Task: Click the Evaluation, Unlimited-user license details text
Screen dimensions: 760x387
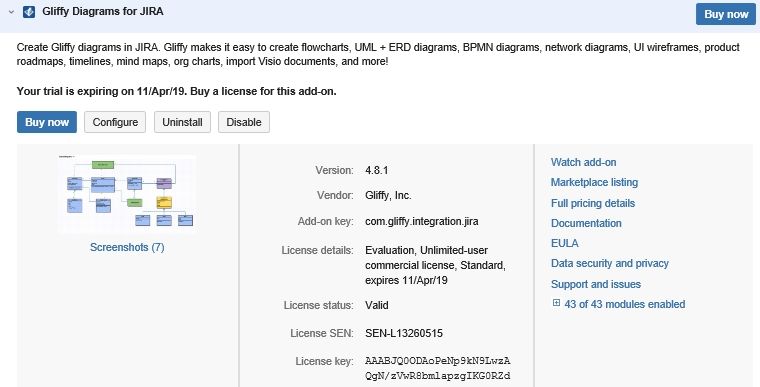Action: pyautogui.click(x=435, y=265)
